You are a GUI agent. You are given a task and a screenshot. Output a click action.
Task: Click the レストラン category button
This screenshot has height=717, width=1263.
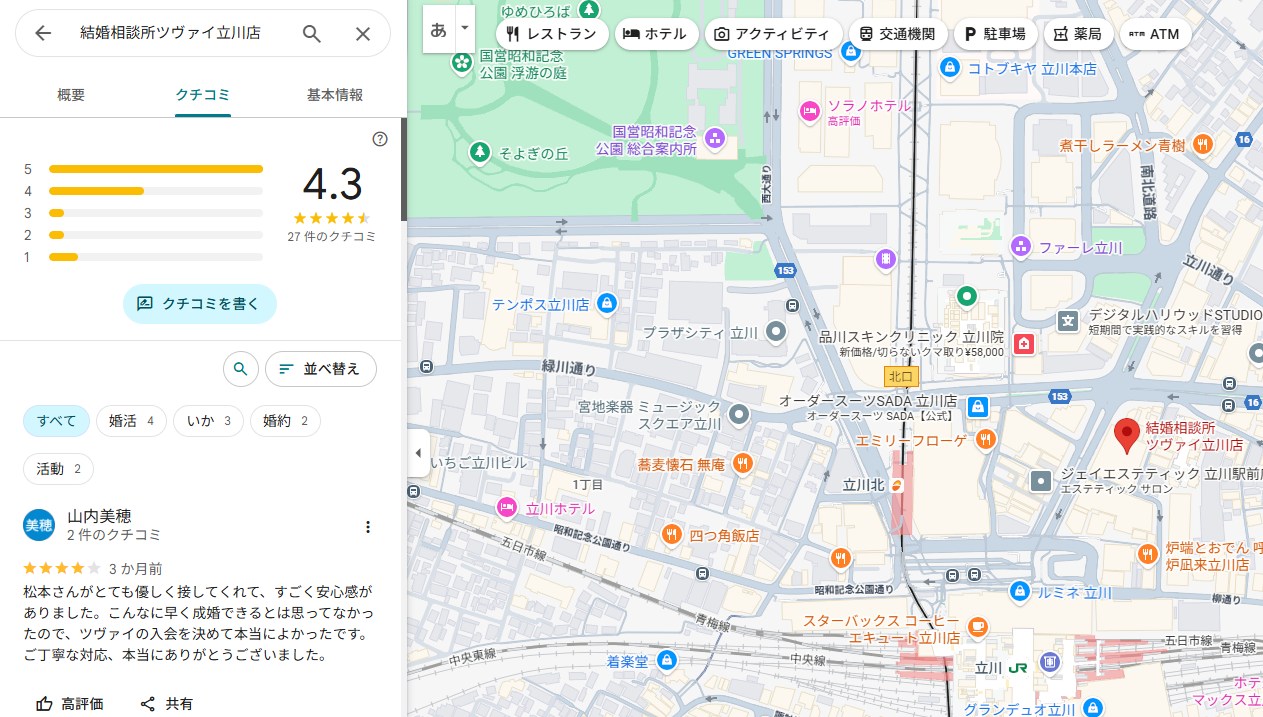(x=551, y=34)
